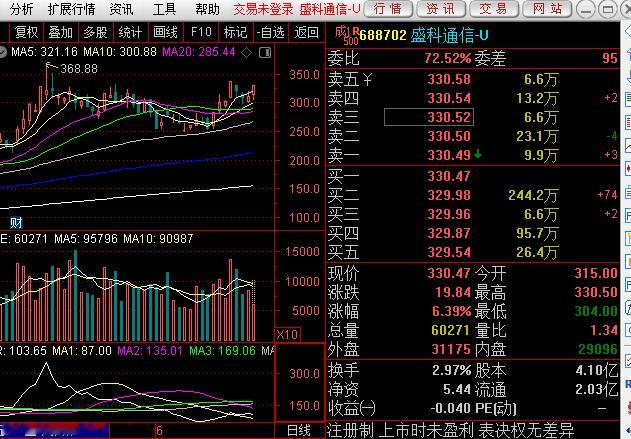The width and height of the screenshot is (631, 439).
Task: Click the 买二 volume 244.2万
Action: coord(533,195)
